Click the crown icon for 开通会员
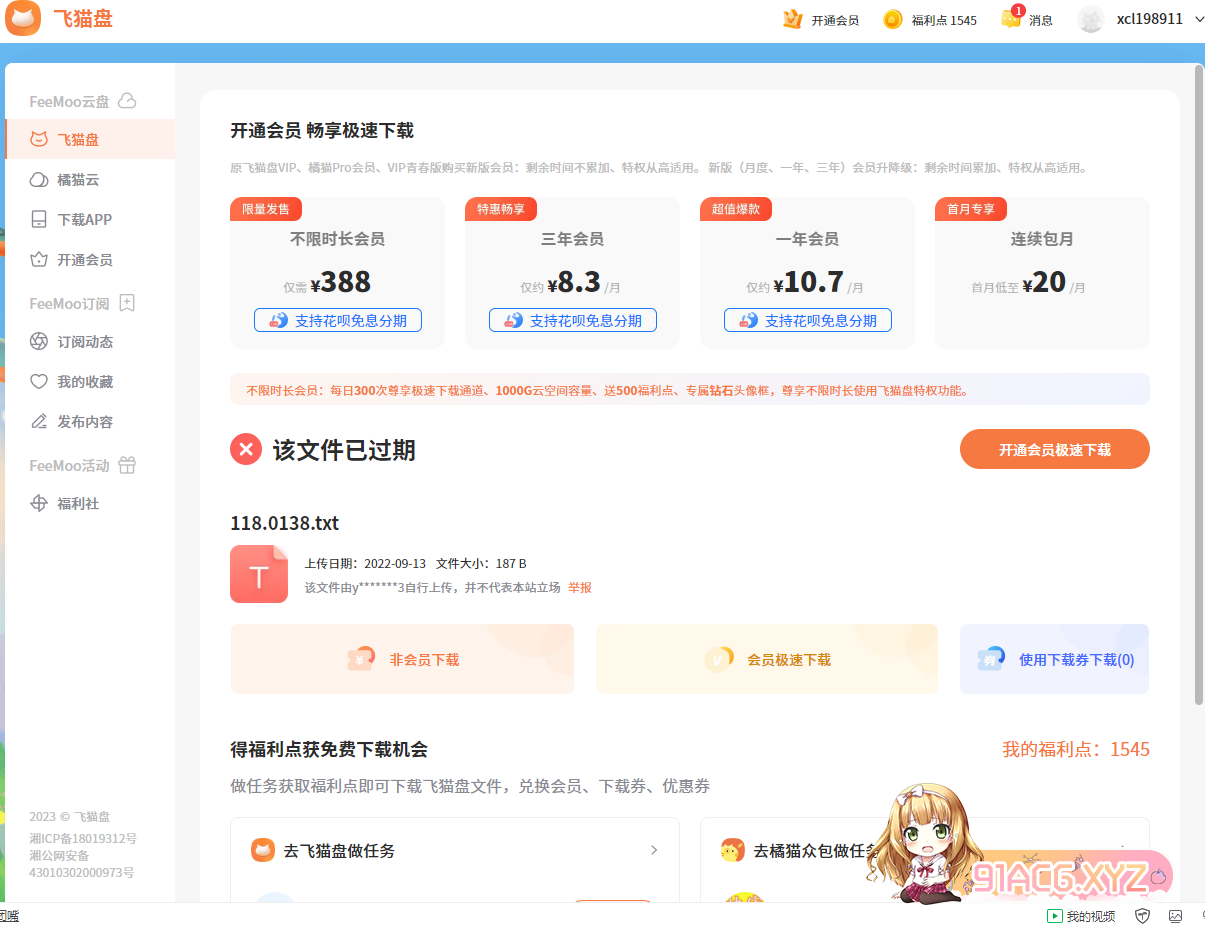The height and width of the screenshot is (926, 1205). (x=793, y=19)
